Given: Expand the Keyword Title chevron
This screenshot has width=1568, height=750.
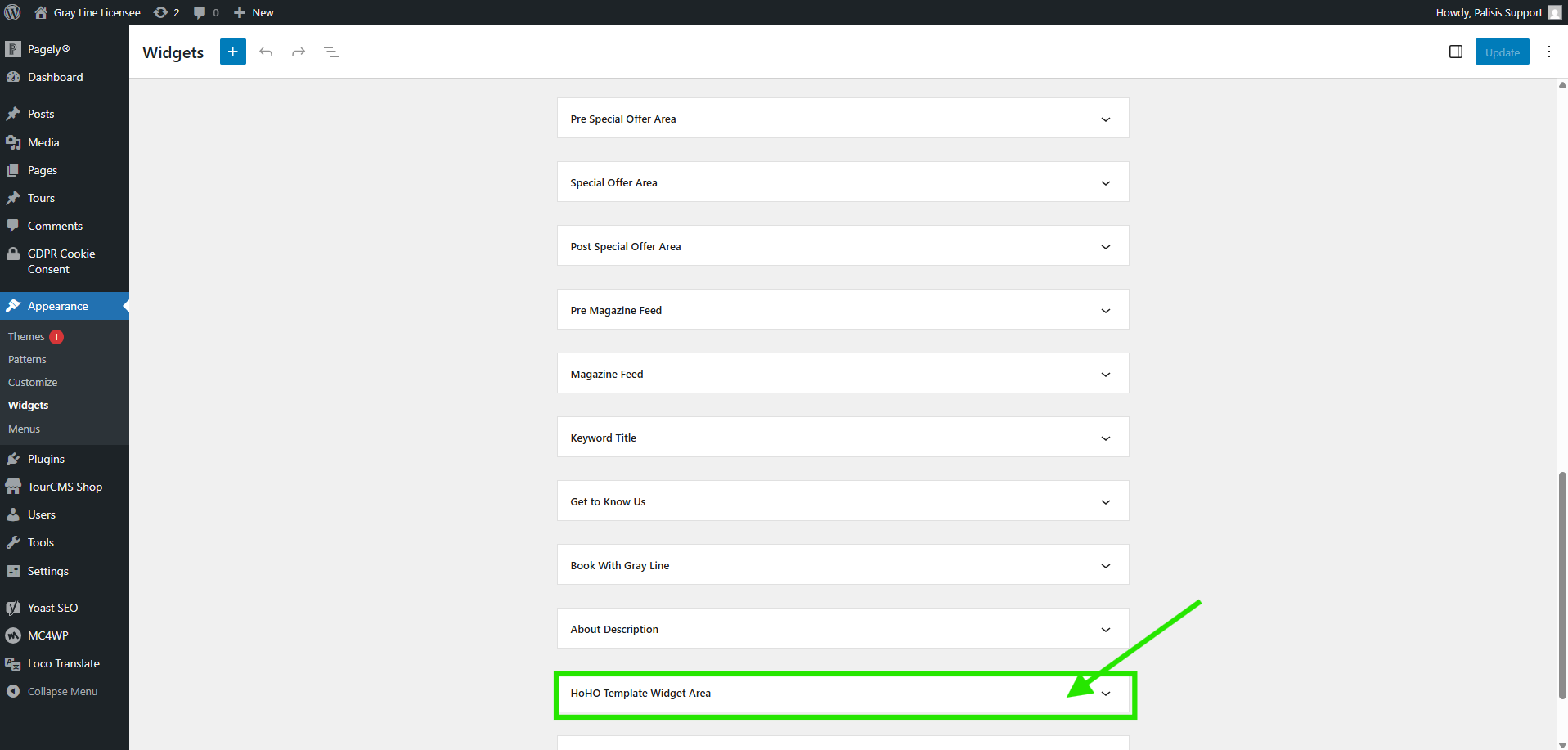Looking at the screenshot, I should [1106, 438].
